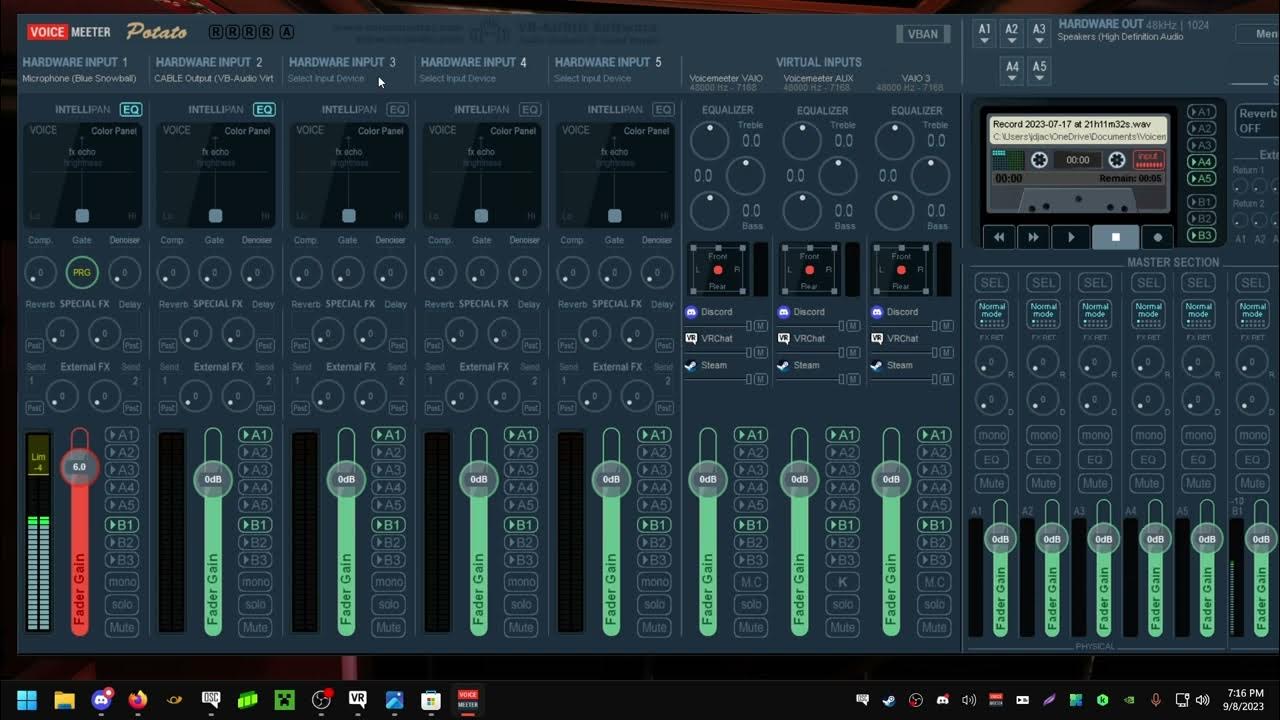Viewport: 1280px width, 720px height.
Task: Toggle B3 bus in the recorder panel
Action: click(1202, 235)
